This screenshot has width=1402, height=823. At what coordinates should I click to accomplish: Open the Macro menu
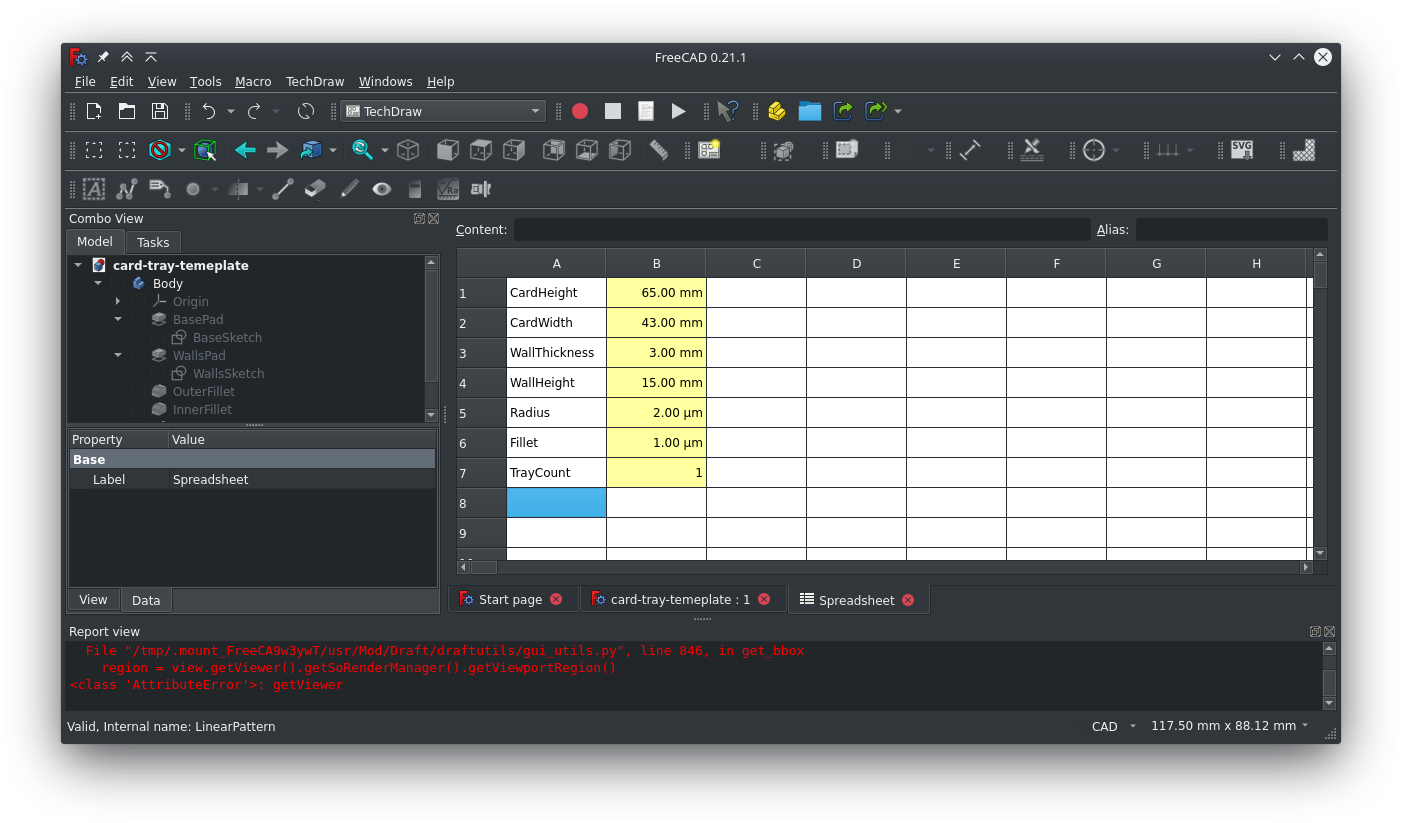[x=253, y=82]
